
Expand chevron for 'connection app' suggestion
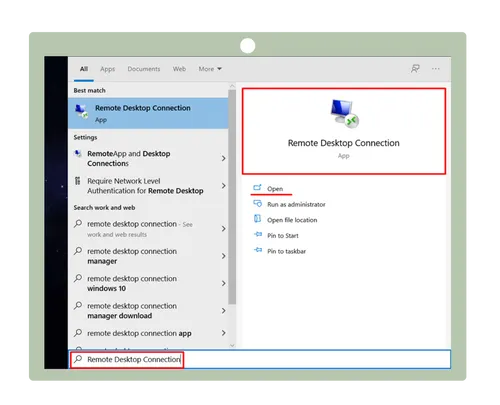(223, 333)
